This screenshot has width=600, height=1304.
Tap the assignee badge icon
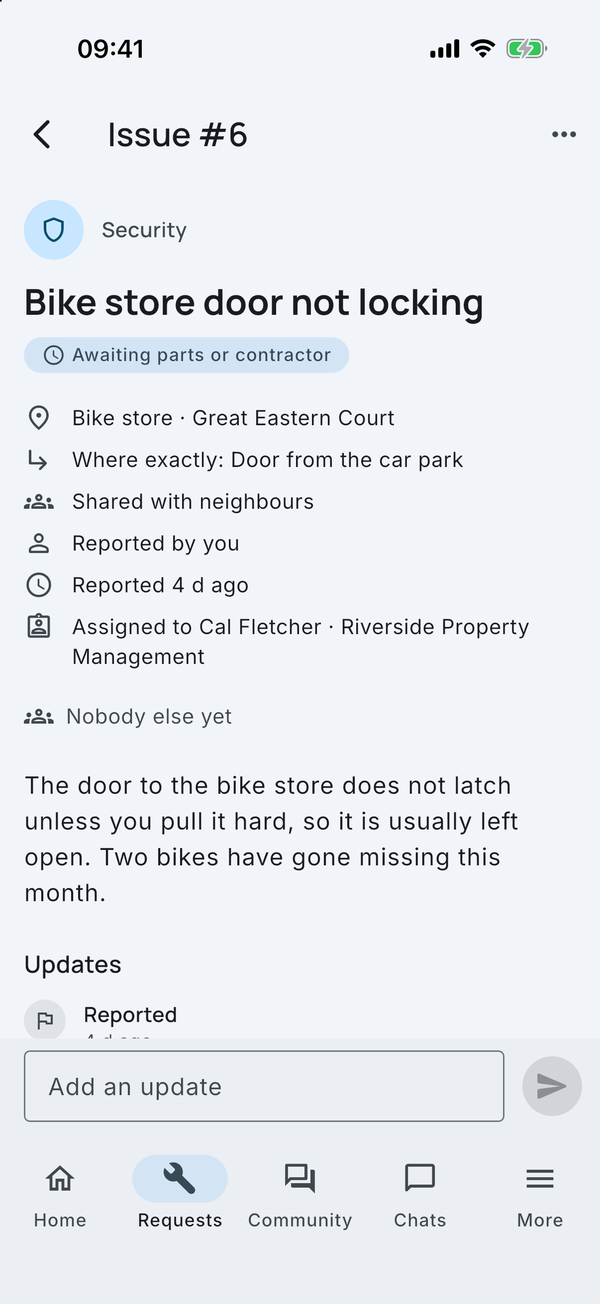point(38,628)
